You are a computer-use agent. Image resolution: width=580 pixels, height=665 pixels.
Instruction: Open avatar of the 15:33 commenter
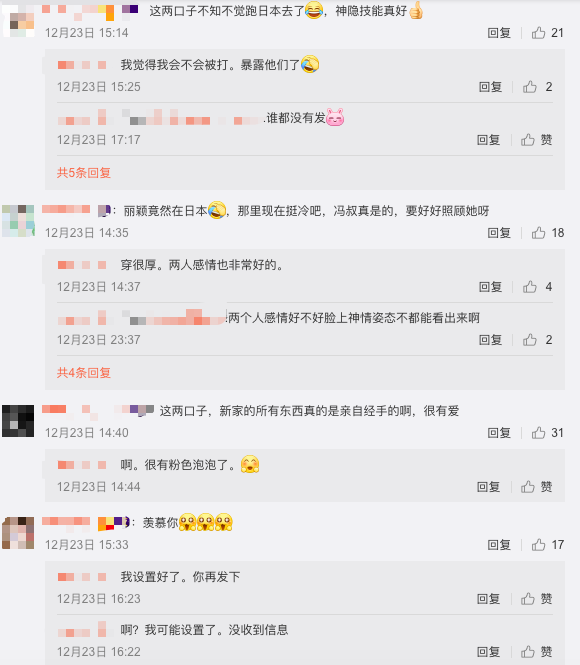18,533
